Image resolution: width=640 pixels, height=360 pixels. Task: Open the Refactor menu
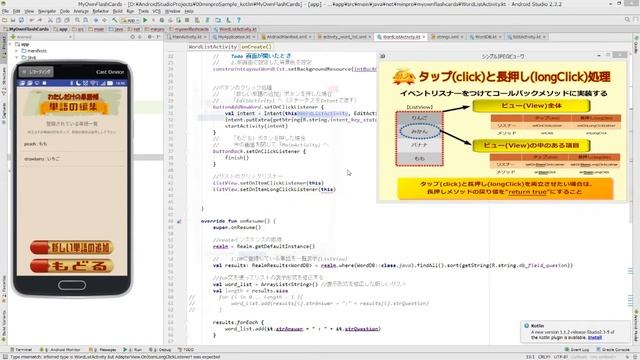100,11
